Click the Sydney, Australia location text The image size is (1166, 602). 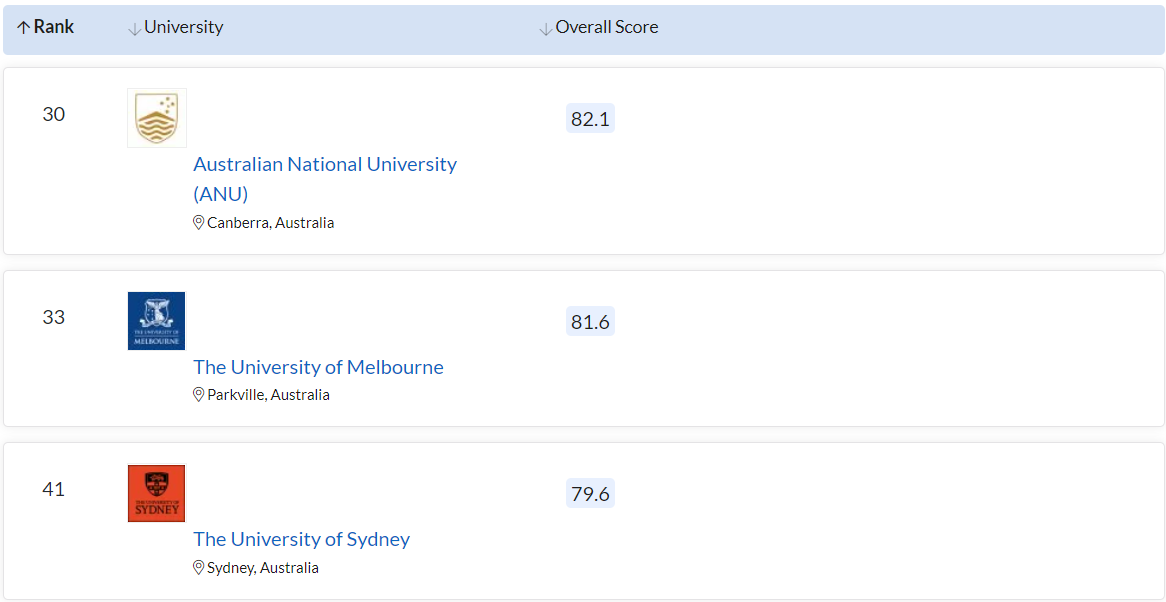coord(263,568)
